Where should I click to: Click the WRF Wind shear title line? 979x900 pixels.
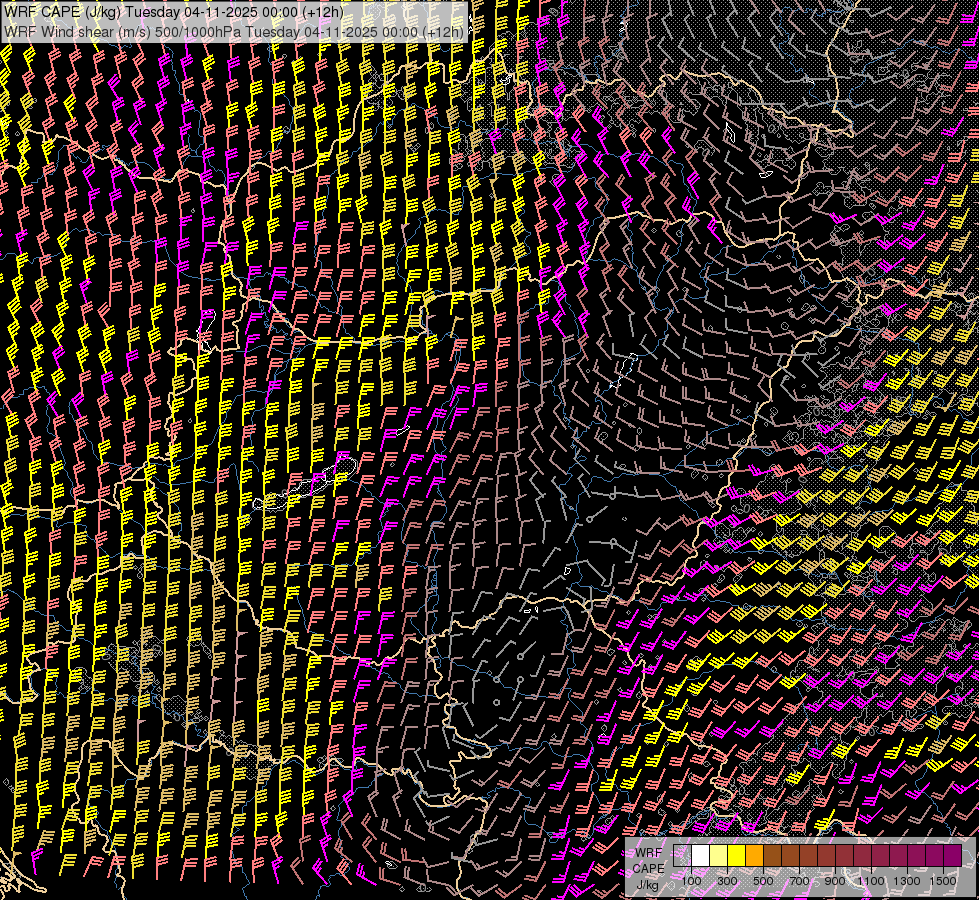[234, 32]
